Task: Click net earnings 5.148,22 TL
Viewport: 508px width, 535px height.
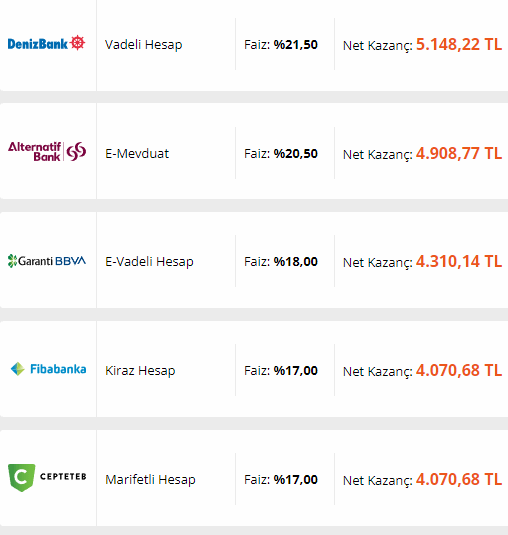Action: 459,45
